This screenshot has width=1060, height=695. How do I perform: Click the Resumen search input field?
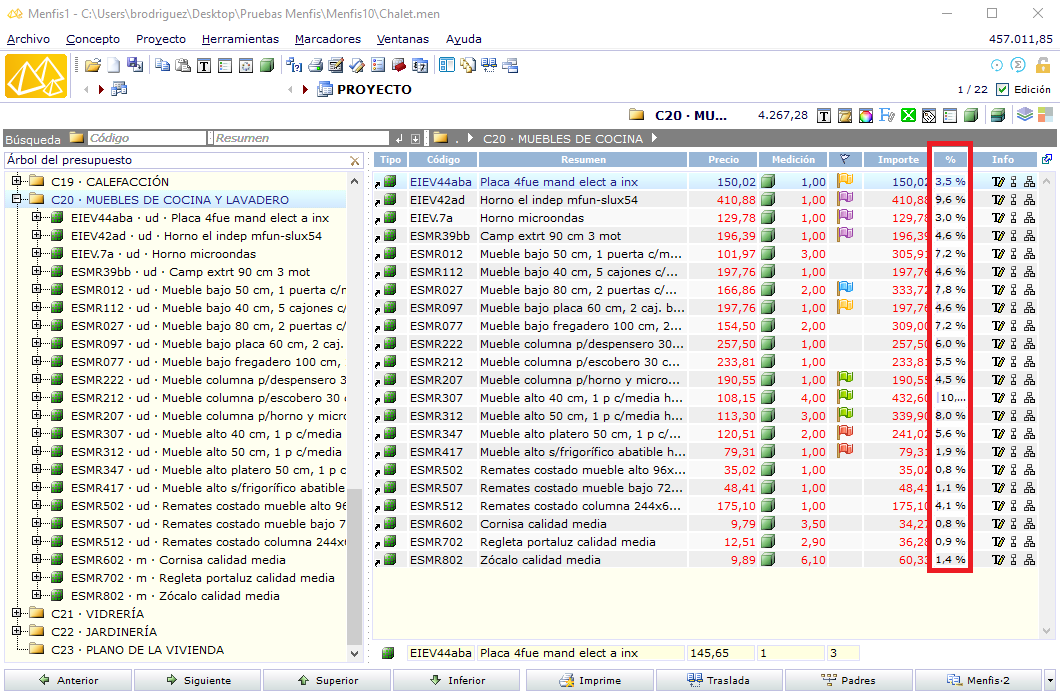click(302, 138)
